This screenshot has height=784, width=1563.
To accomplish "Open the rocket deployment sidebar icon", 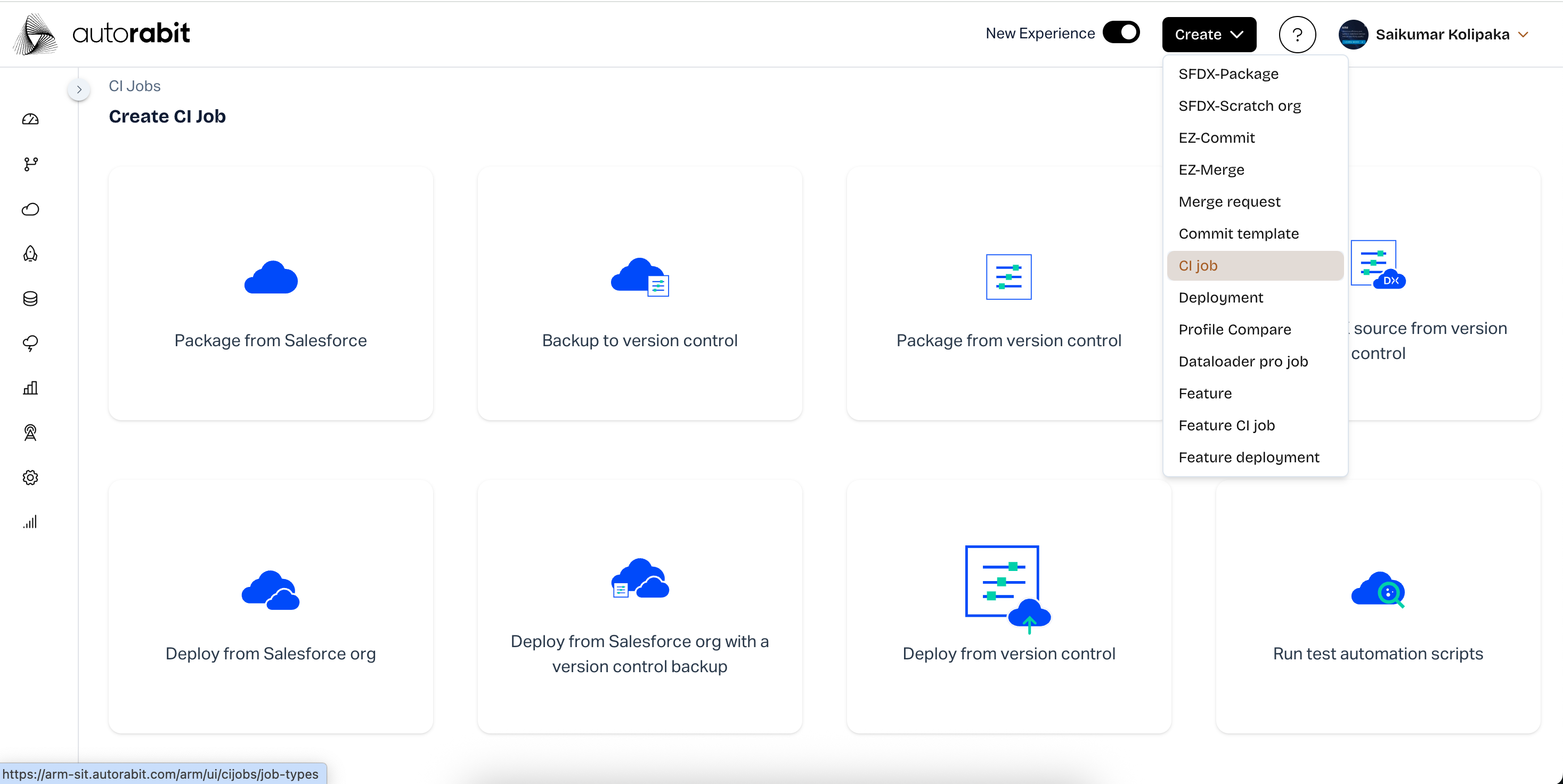I will (30, 254).
